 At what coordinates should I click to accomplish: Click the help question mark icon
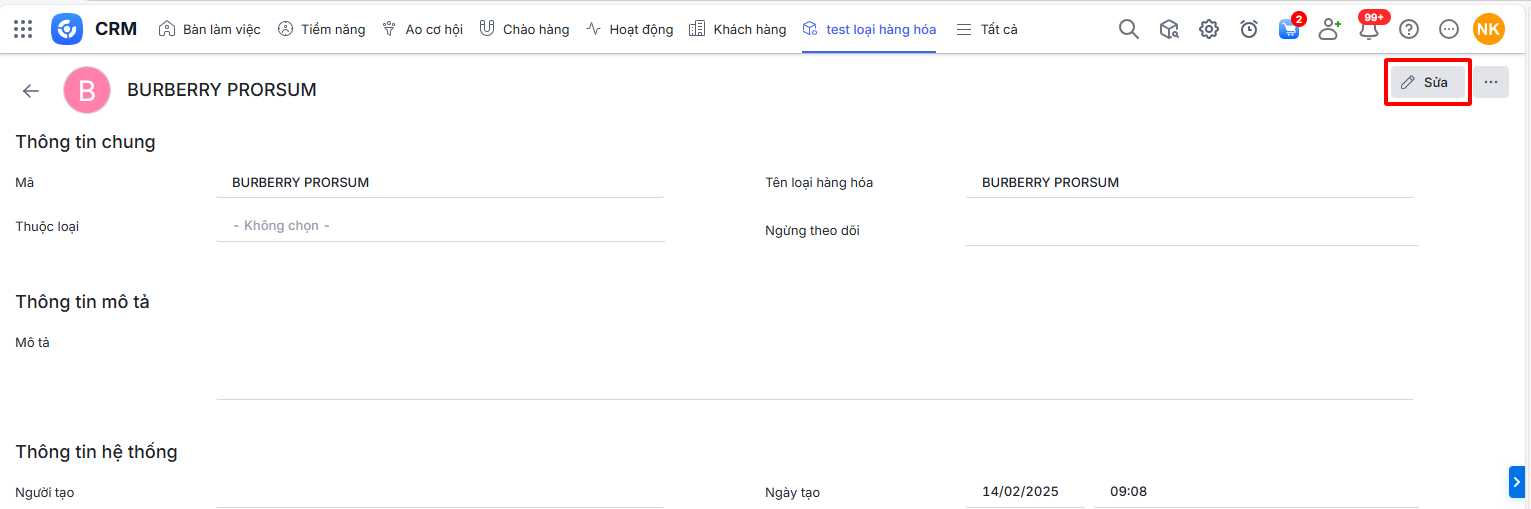(x=1409, y=29)
